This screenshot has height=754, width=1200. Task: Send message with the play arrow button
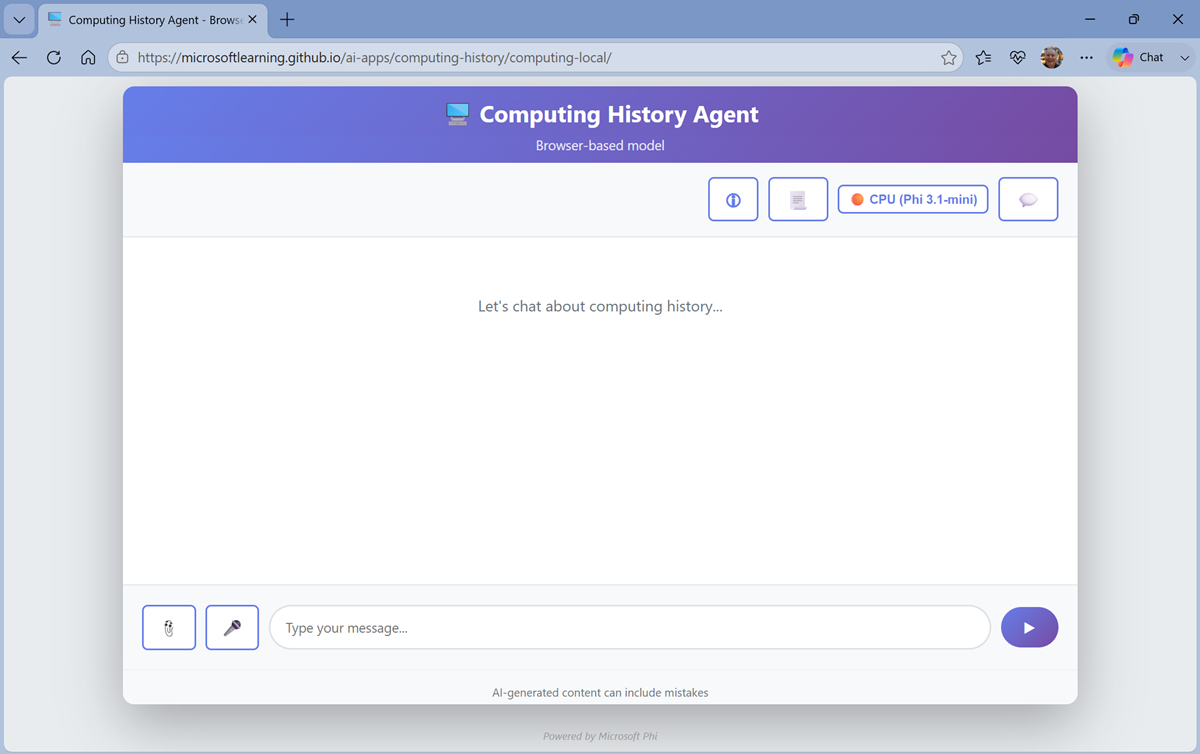tap(1029, 628)
